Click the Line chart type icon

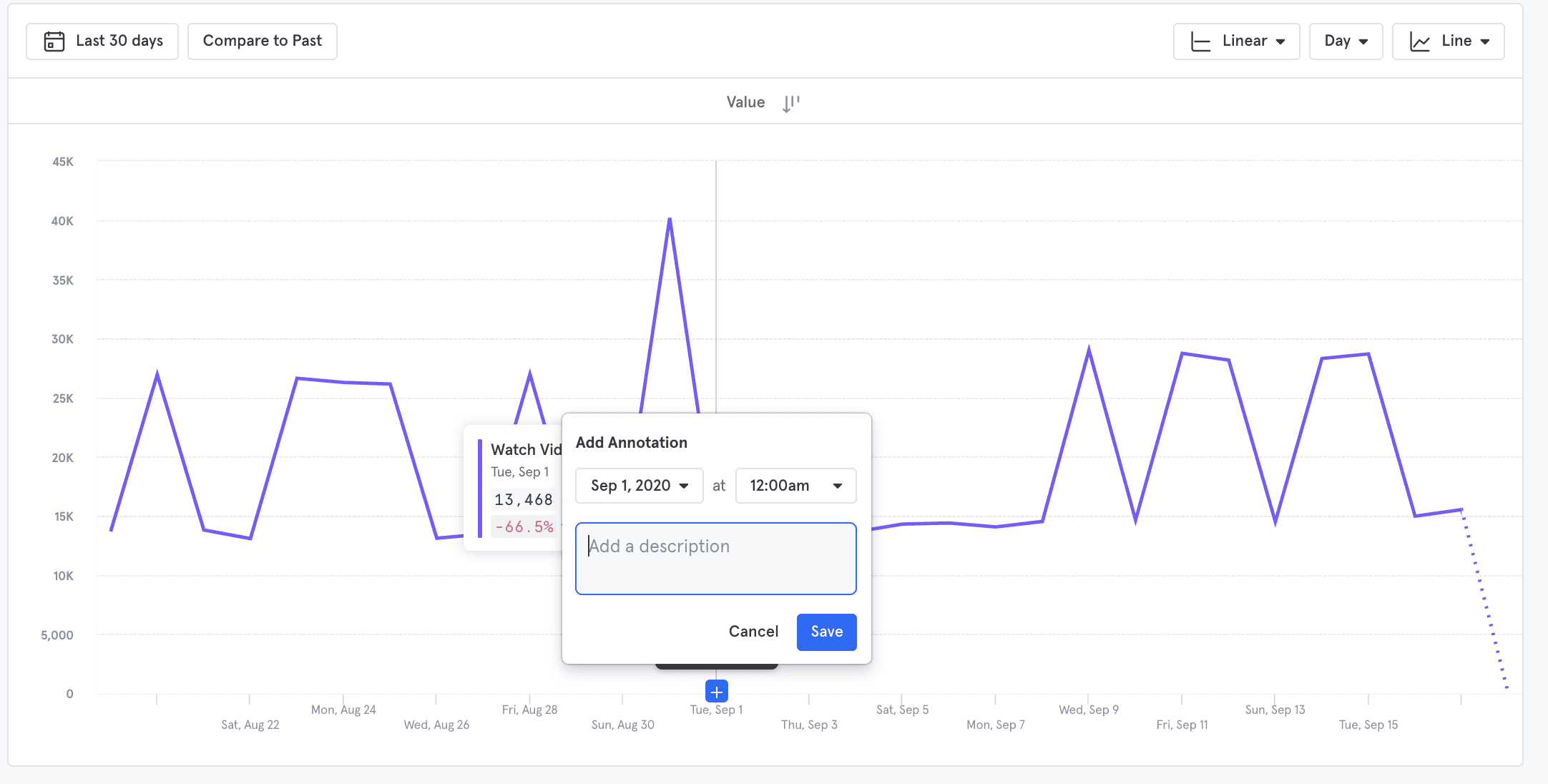click(1420, 41)
